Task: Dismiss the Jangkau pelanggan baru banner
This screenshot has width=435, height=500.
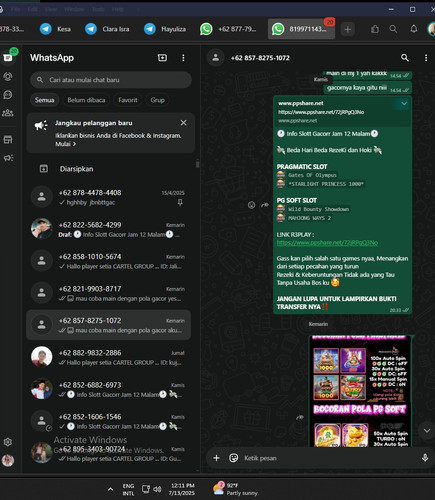Action: coord(183,123)
